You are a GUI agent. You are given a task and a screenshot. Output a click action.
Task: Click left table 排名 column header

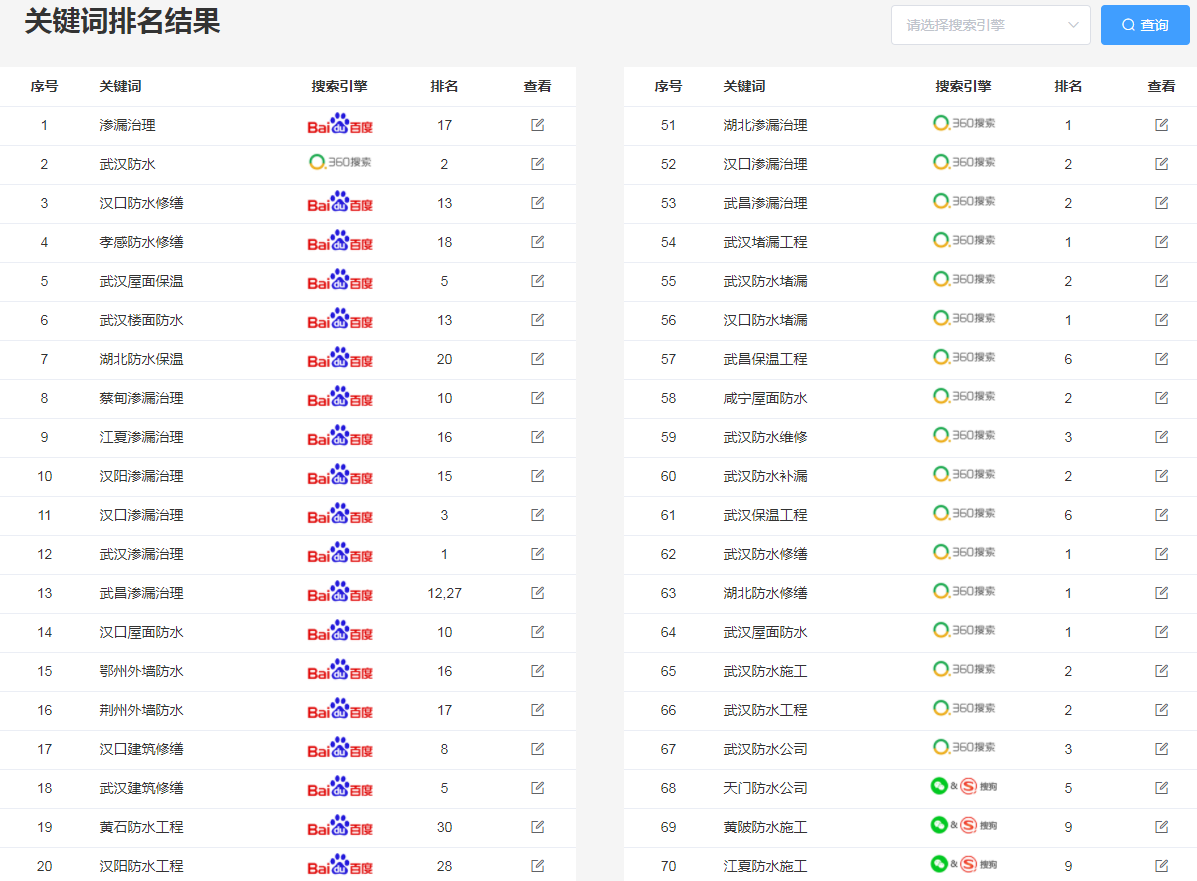444,86
